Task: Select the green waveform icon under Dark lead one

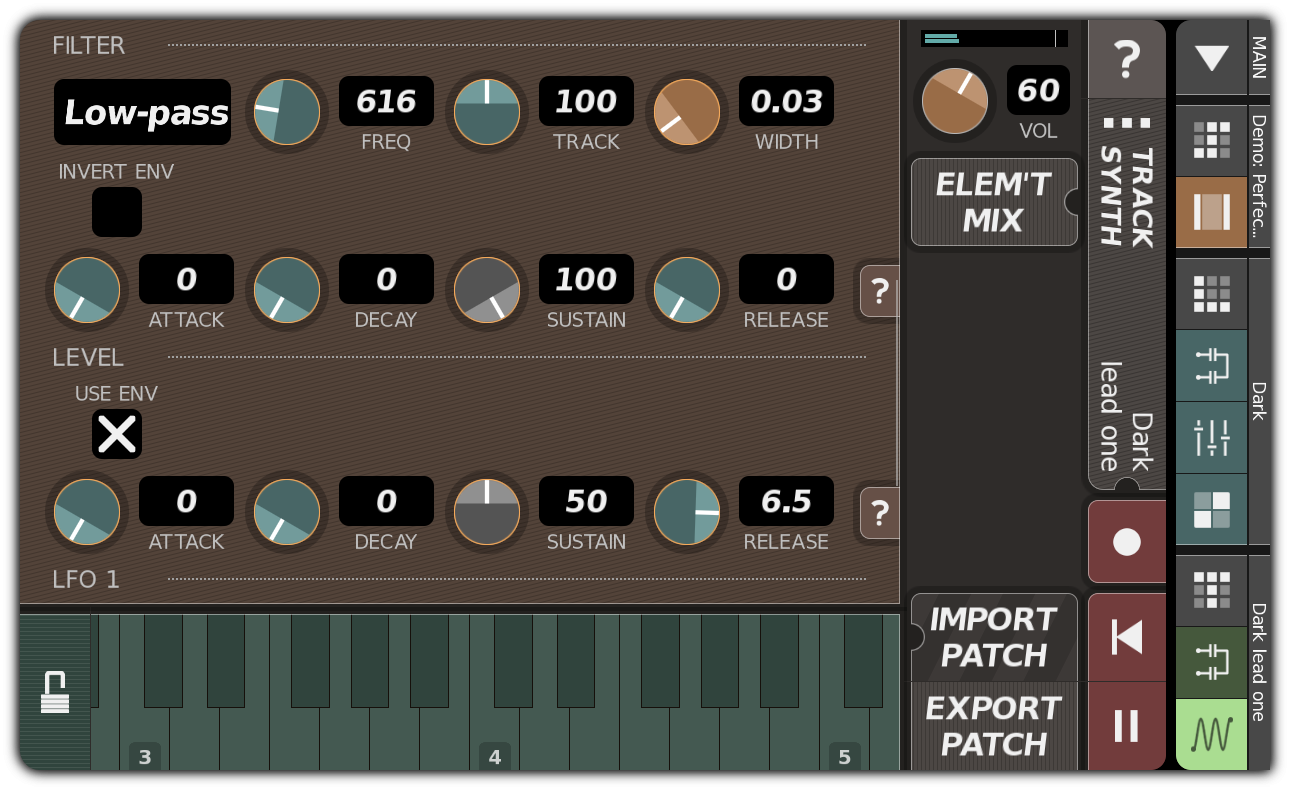Action: tap(1211, 734)
